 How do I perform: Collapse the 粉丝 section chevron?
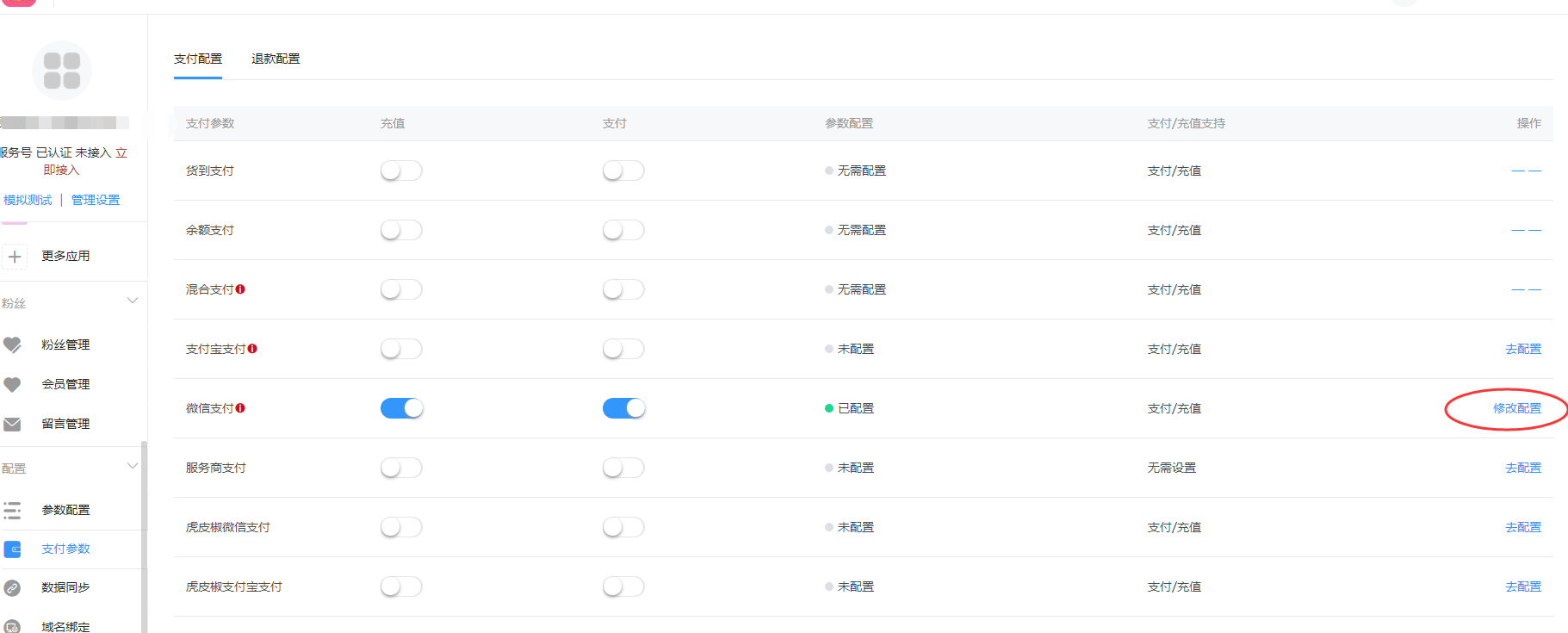[x=133, y=301]
